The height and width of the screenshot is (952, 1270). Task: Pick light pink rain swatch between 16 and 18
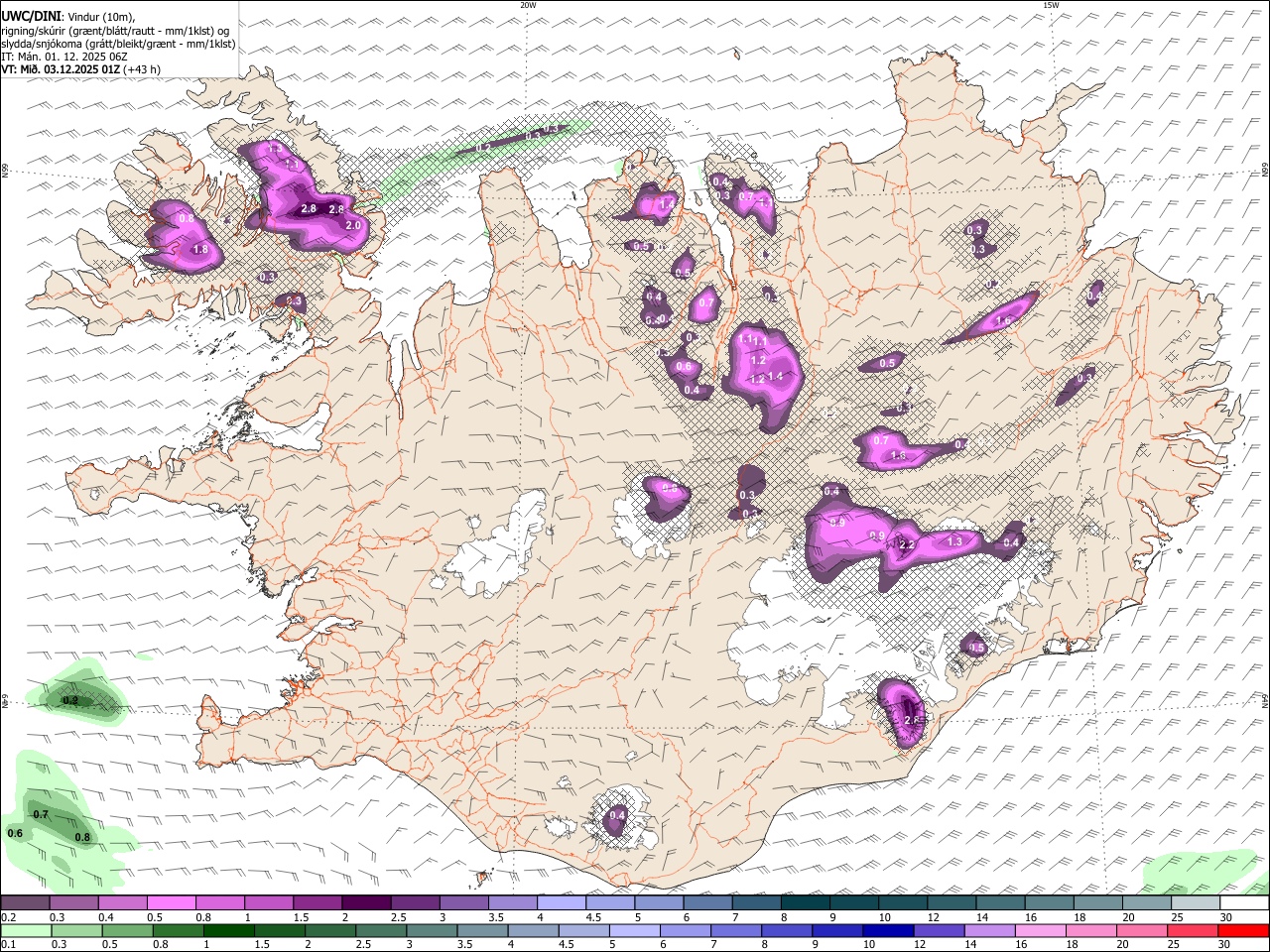click(x=1039, y=930)
